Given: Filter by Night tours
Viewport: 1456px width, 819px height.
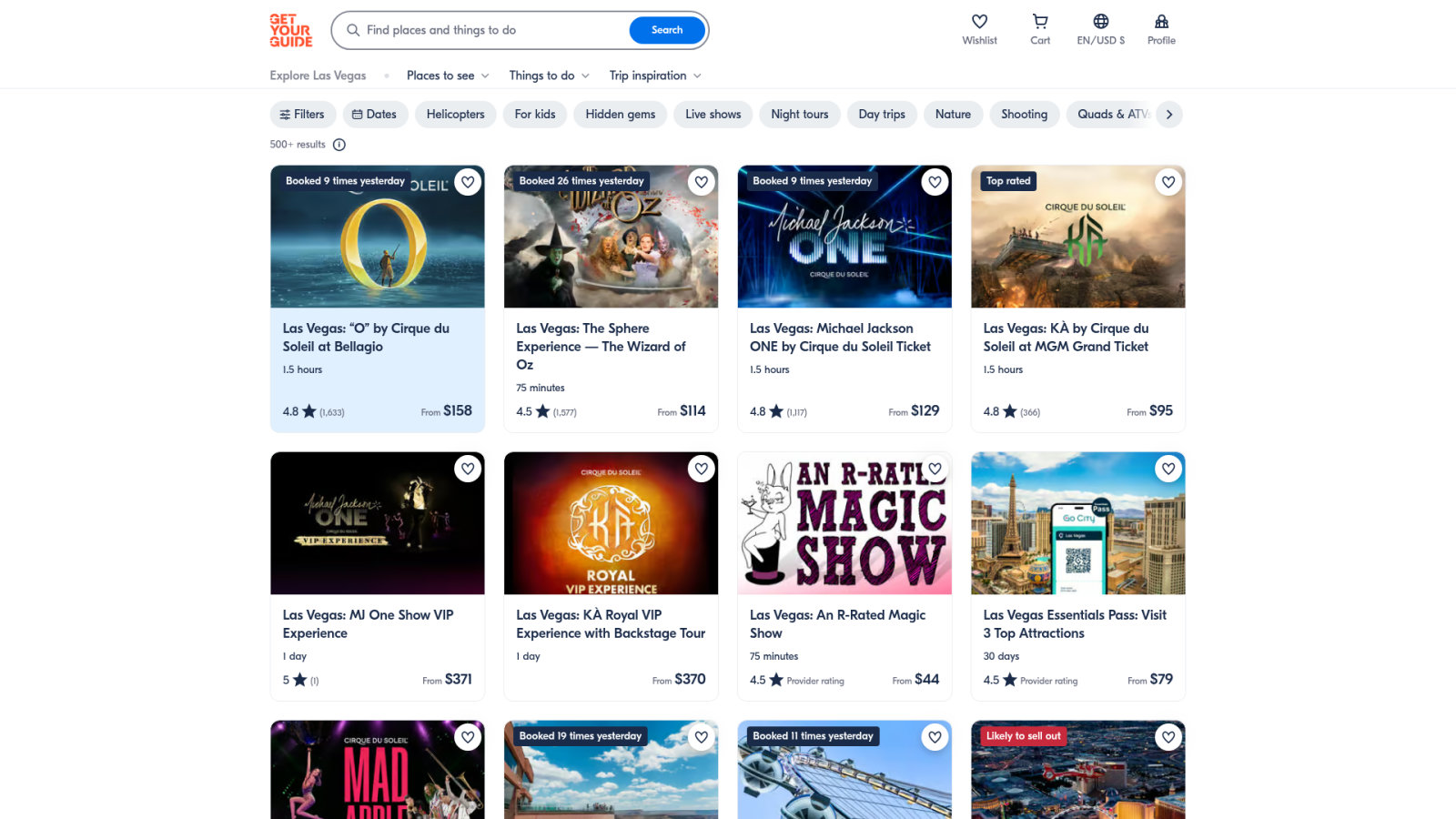Looking at the screenshot, I should click(x=800, y=115).
